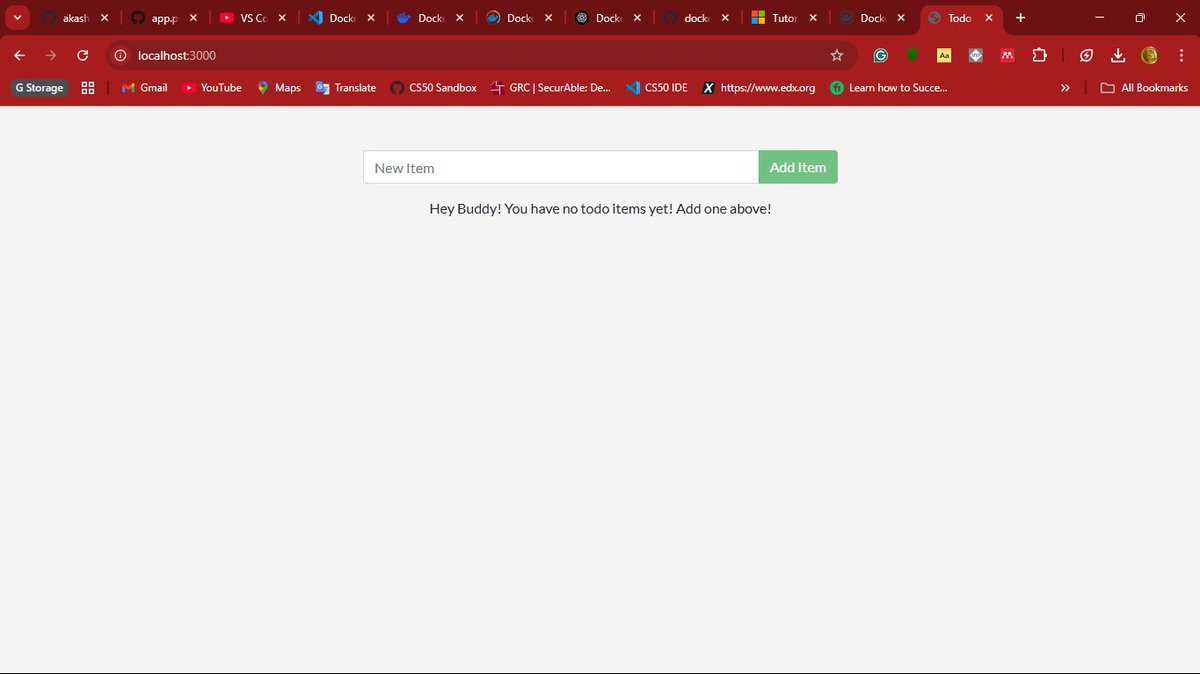
Task: Open the memory saver leaf icon
Action: 1086,55
